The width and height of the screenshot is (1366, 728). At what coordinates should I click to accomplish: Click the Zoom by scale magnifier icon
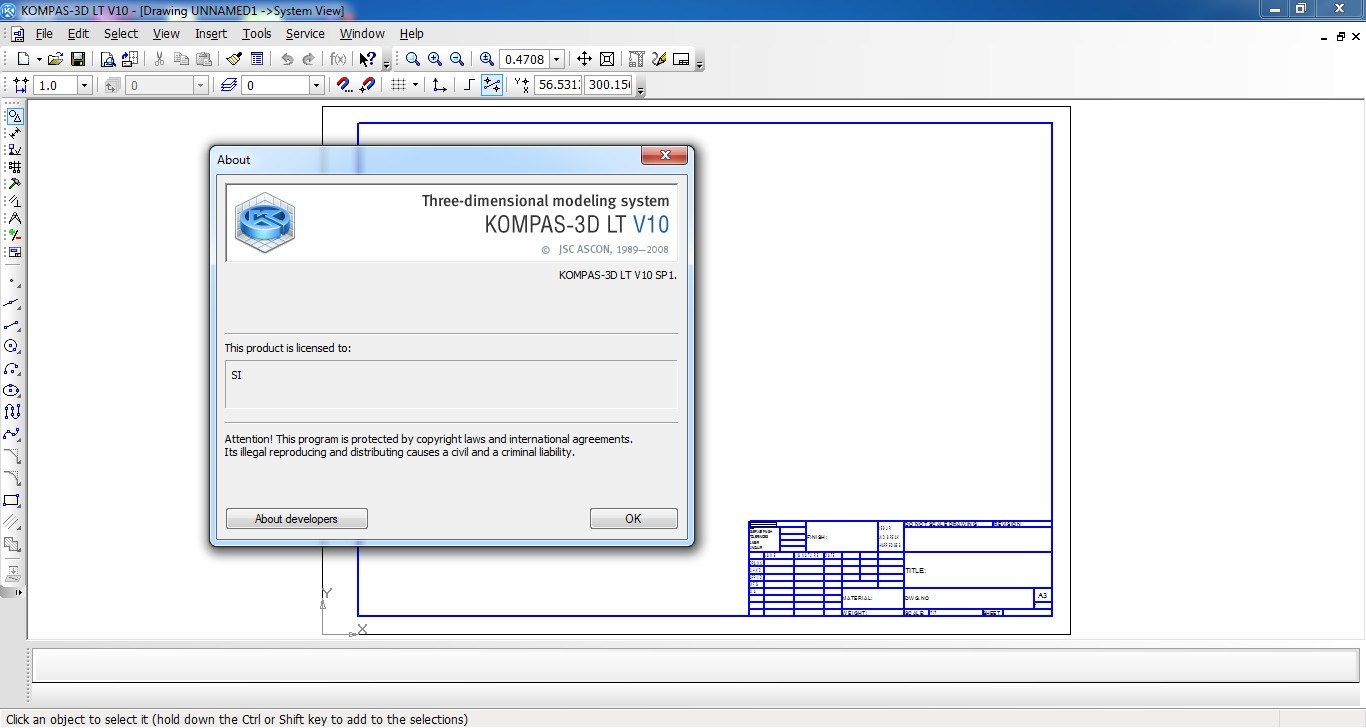pos(487,59)
